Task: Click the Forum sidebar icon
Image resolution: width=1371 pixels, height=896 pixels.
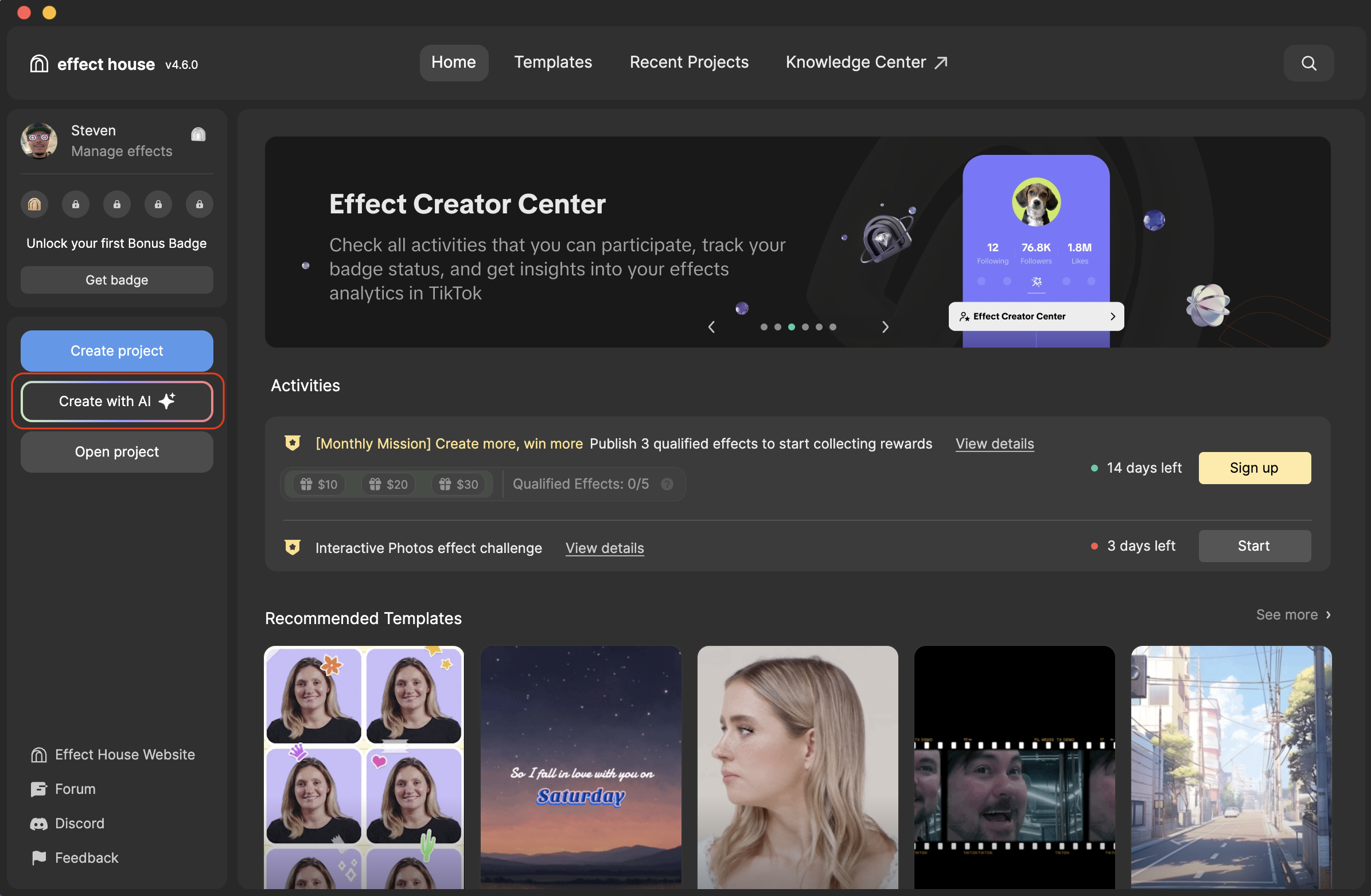Action: [x=38, y=789]
